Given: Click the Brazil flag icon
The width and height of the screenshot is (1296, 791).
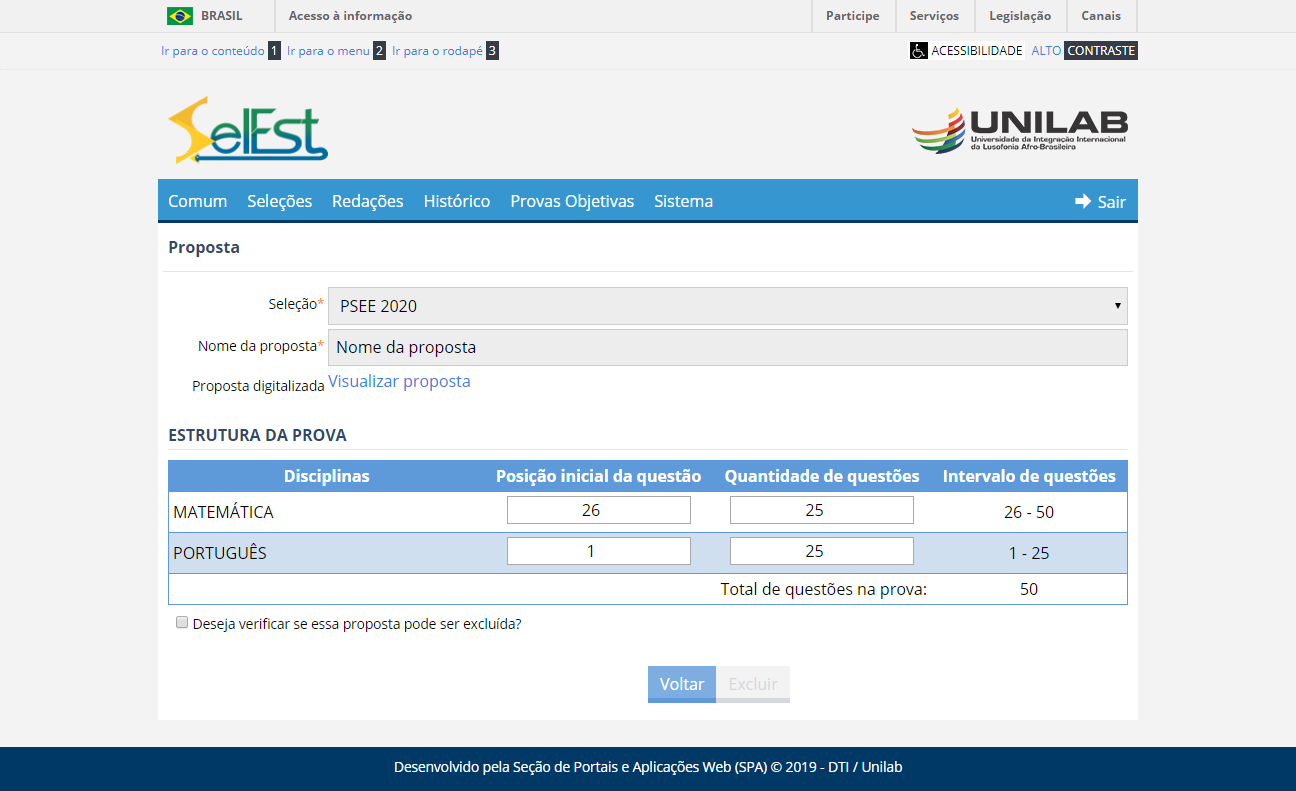Looking at the screenshot, I should tap(180, 16).
